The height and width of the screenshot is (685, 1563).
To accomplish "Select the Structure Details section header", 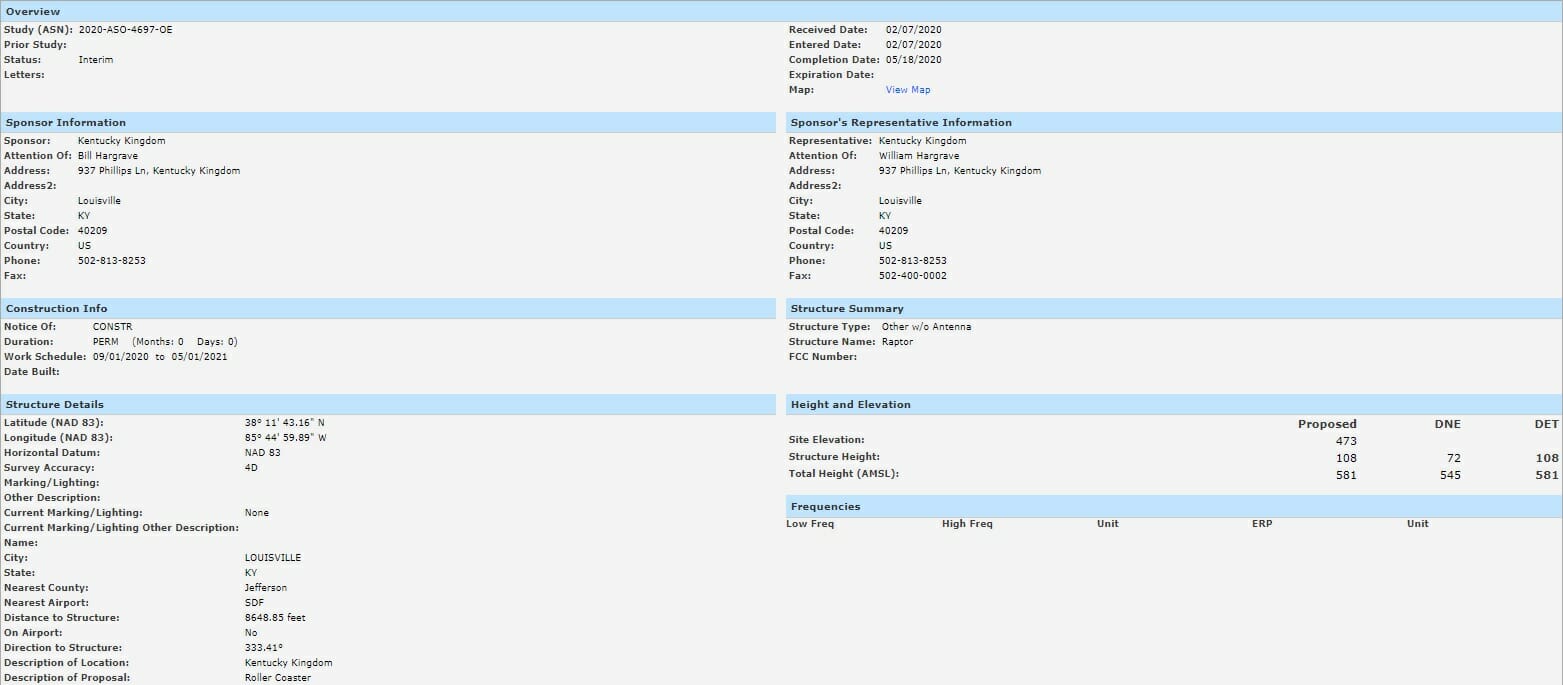I will (x=55, y=405).
